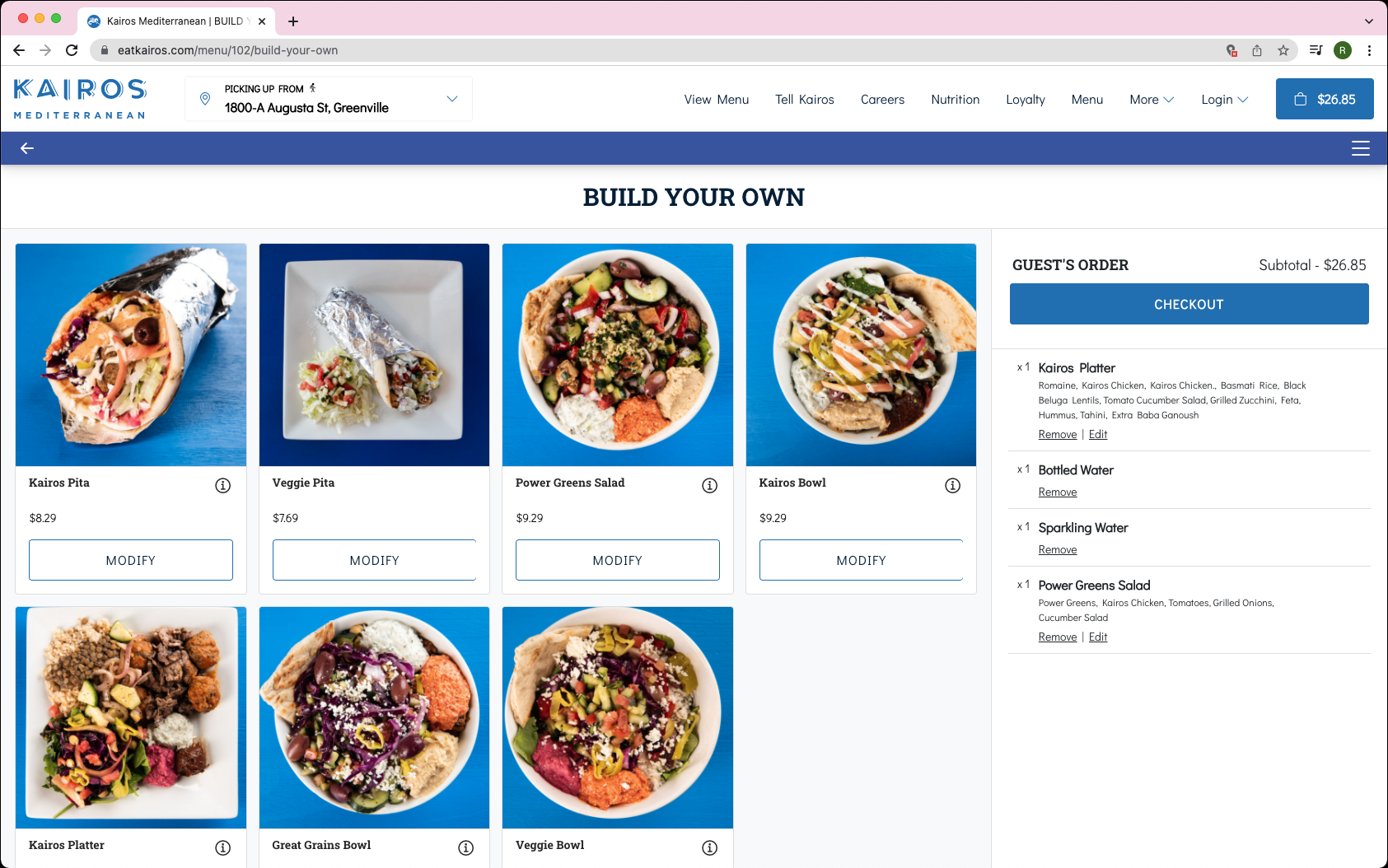This screenshot has width=1388, height=868.
Task: Bookmark page with star icon
Action: coord(1283,50)
